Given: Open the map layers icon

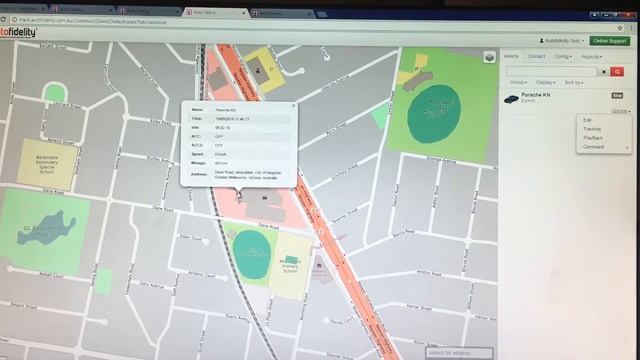Looking at the screenshot, I should coord(489,57).
